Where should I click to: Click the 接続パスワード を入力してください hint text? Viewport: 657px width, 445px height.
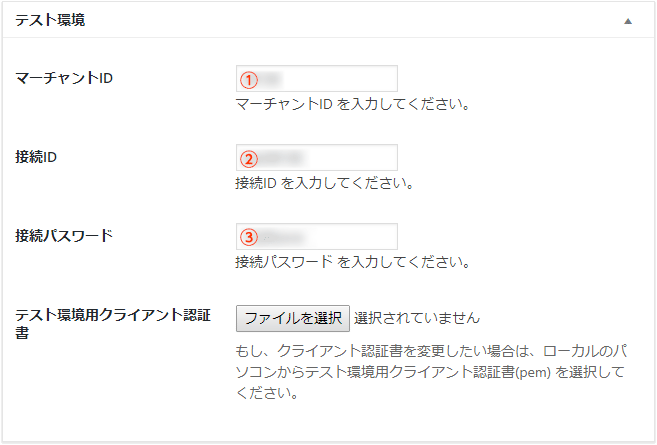[352, 262]
